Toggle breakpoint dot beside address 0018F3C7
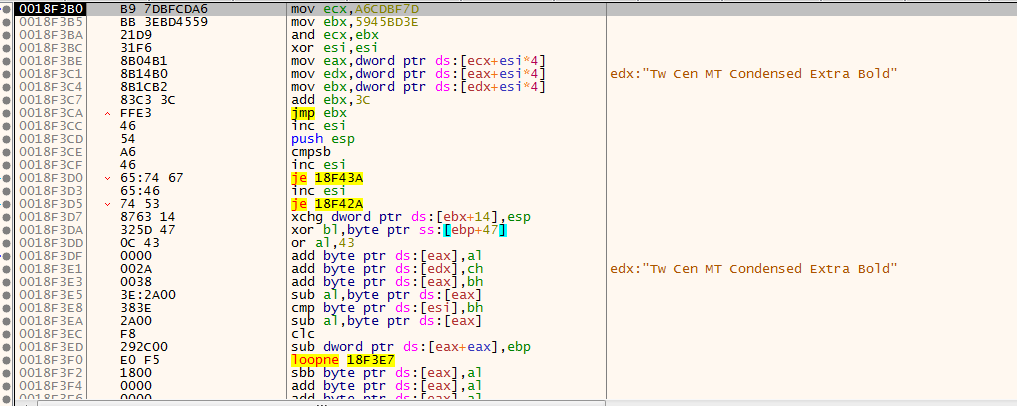This screenshot has height=406, width=1017. point(6,99)
